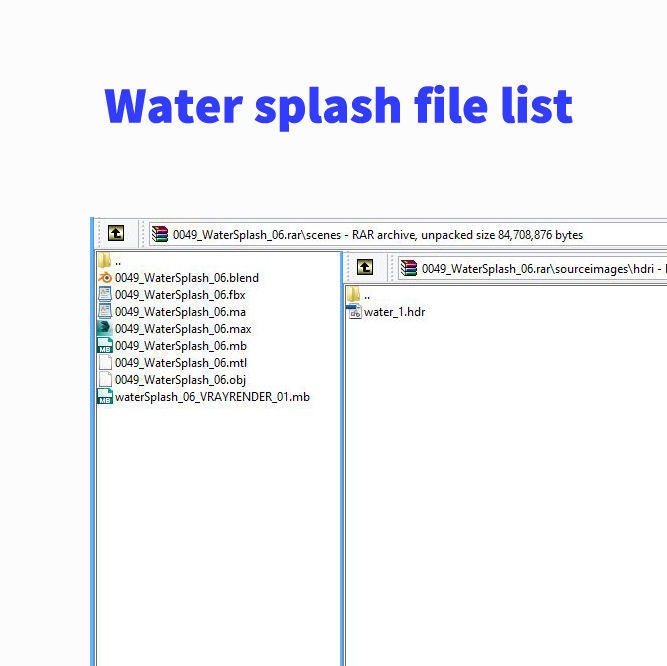Click the blank icon of the .mtl file
The height and width of the screenshot is (666, 667).
105,362
